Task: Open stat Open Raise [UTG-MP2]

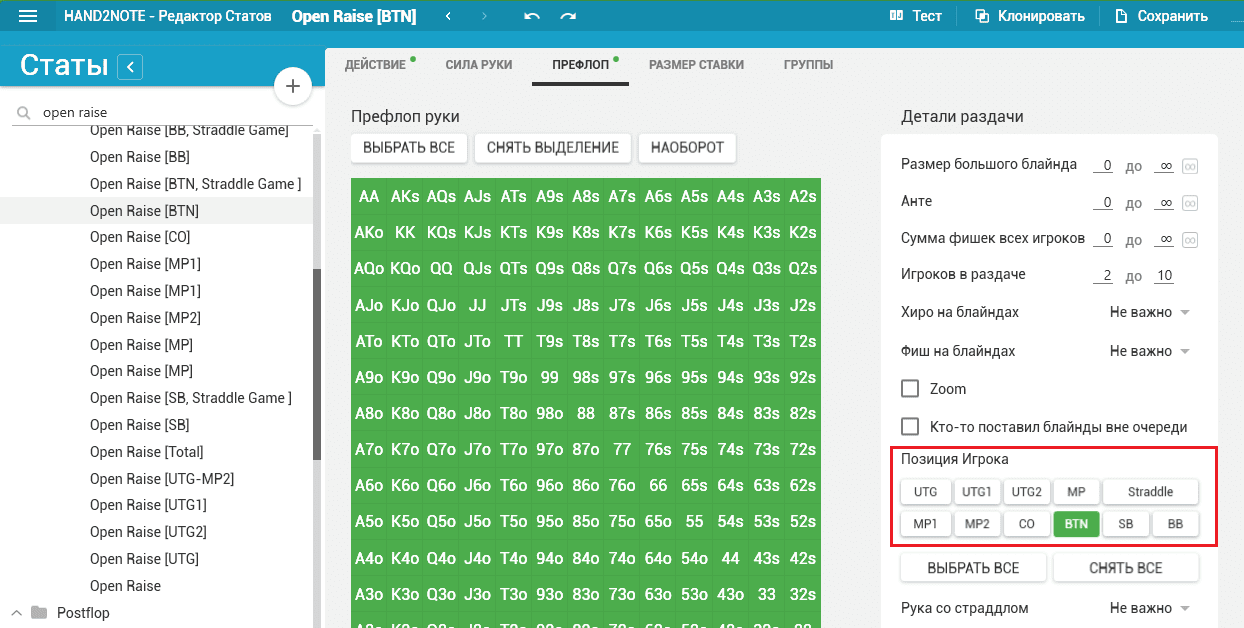Action: [162, 479]
